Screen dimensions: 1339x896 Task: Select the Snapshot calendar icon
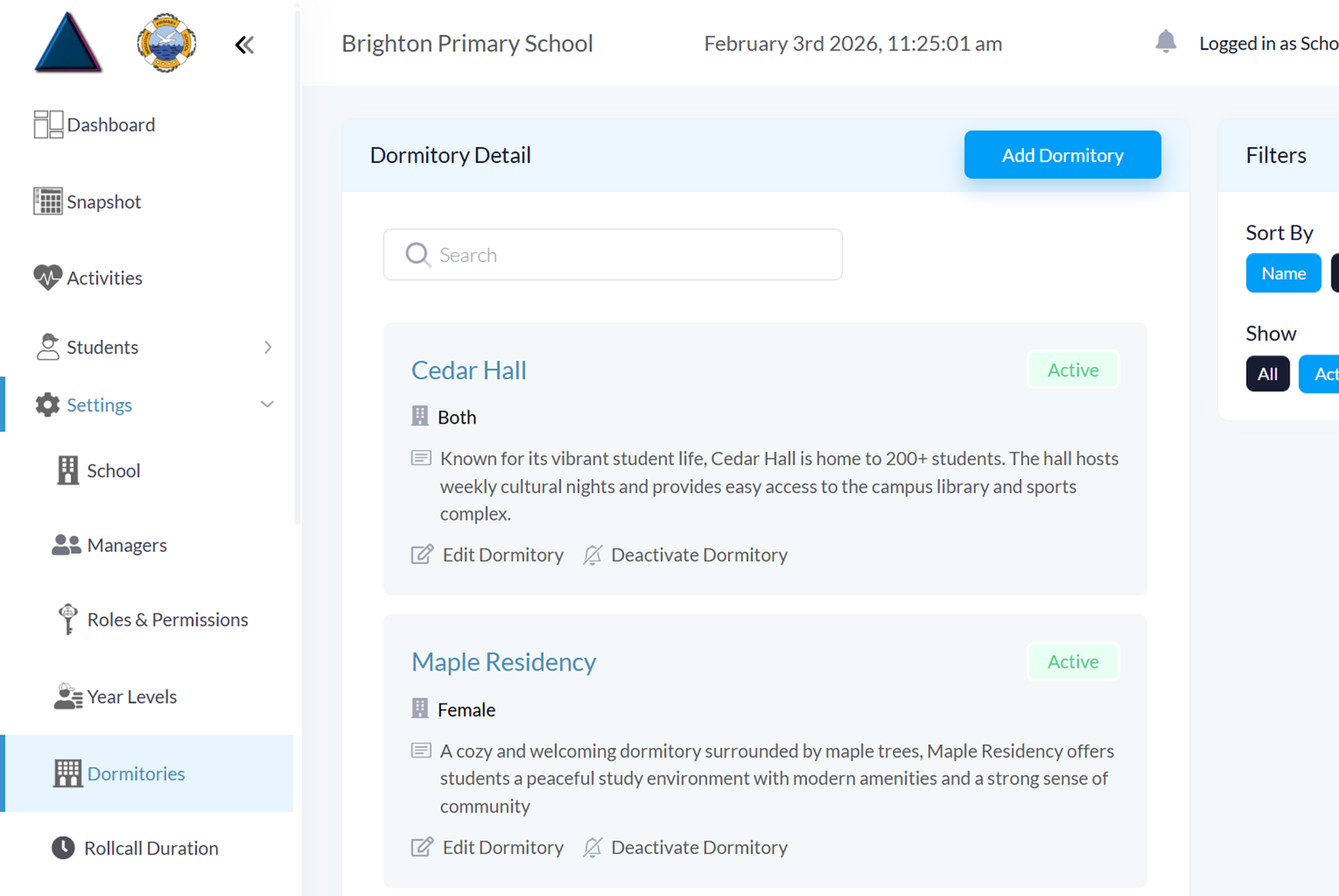coord(48,201)
